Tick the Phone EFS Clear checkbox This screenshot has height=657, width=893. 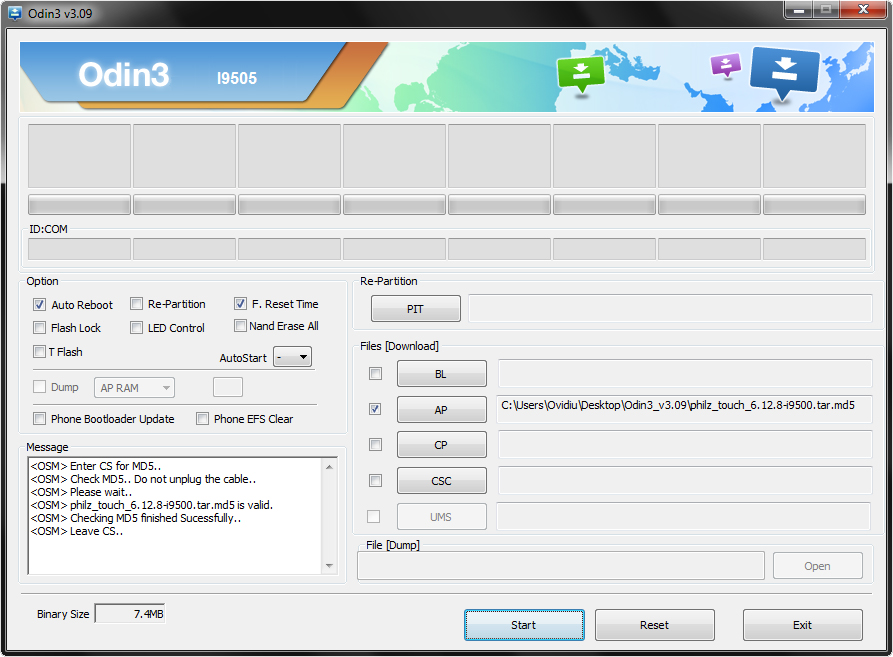coord(203,419)
